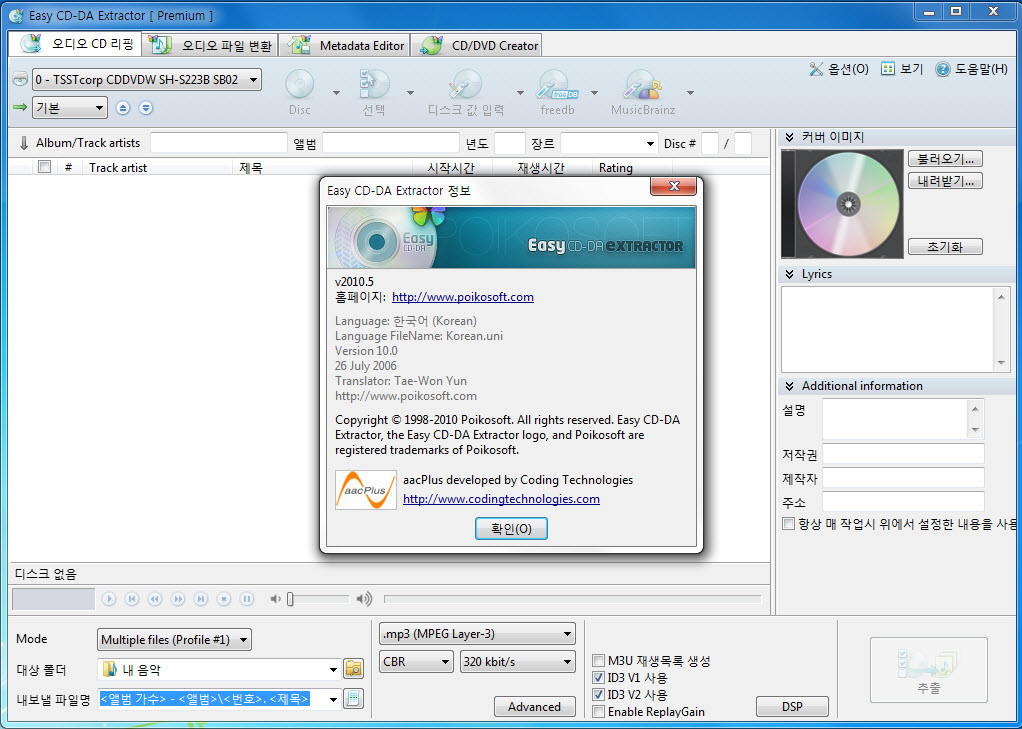Click the CD drive eject icon

click(x=20, y=80)
